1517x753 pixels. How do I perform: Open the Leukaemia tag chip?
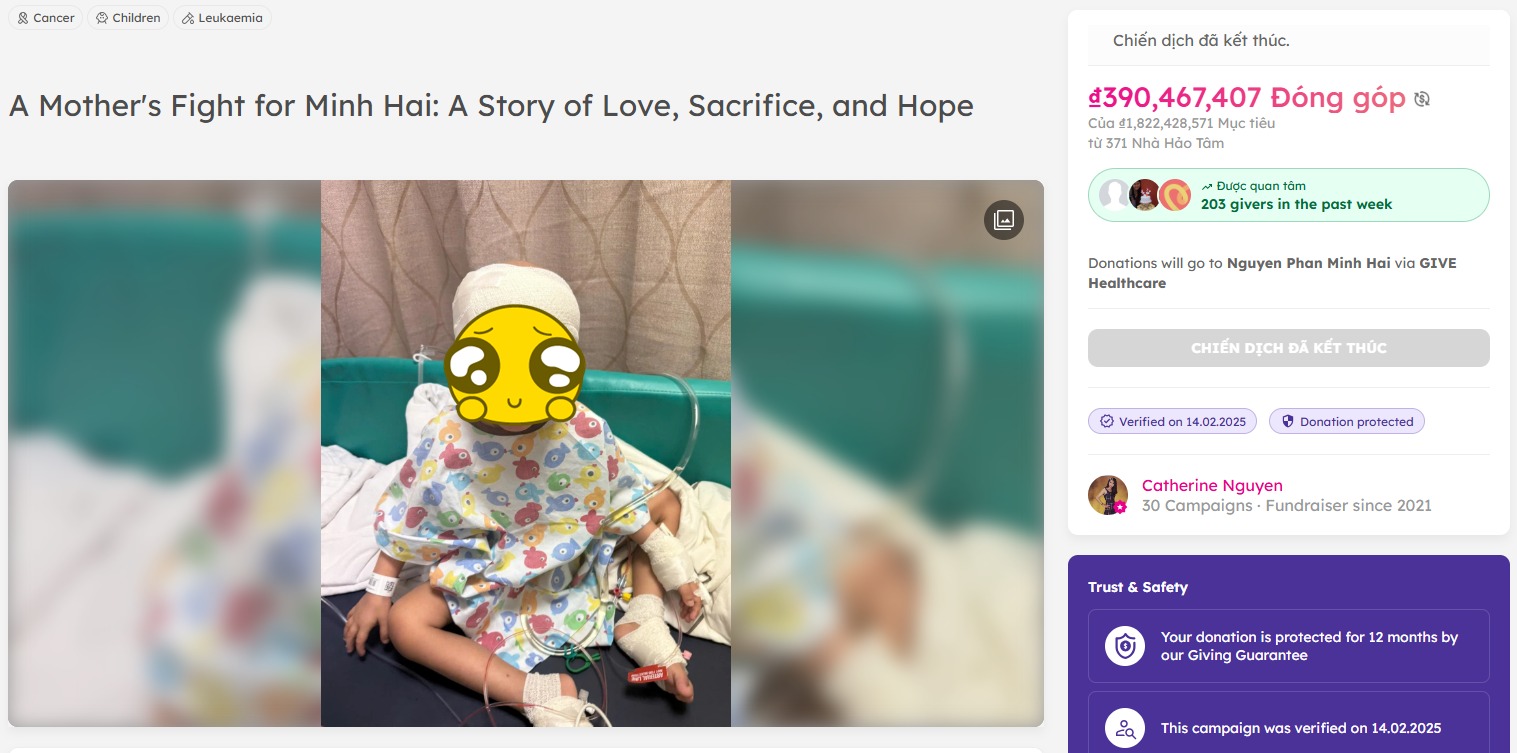pyautogui.click(x=222, y=18)
